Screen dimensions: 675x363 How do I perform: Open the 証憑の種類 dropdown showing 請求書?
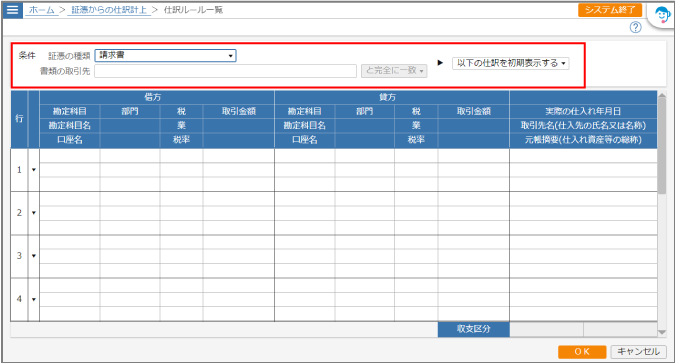tap(165, 56)
